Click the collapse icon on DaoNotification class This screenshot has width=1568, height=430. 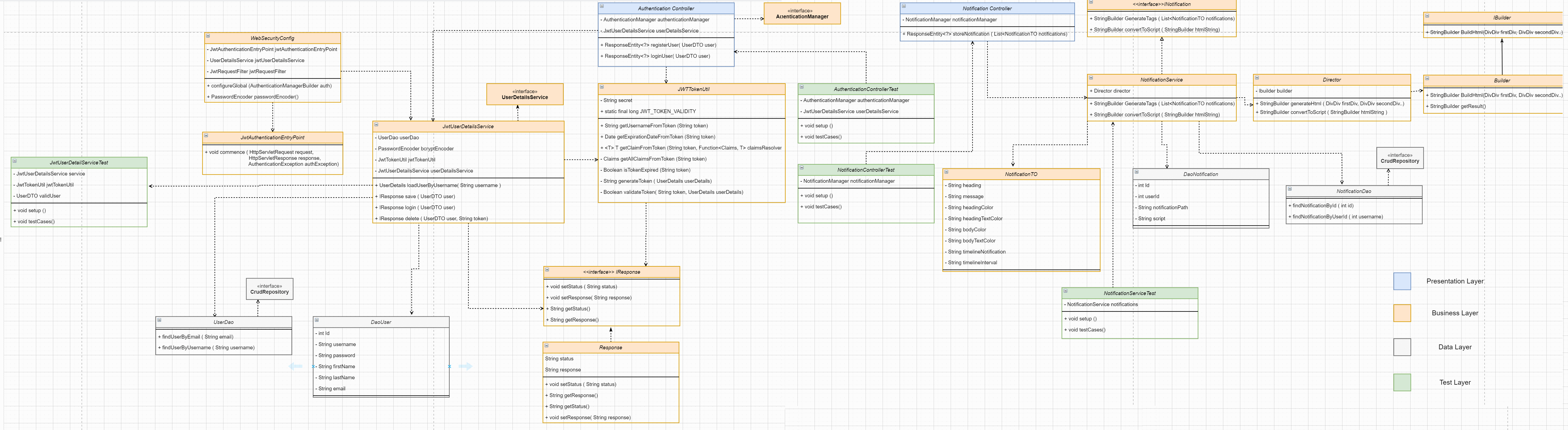click(1137, 172)
